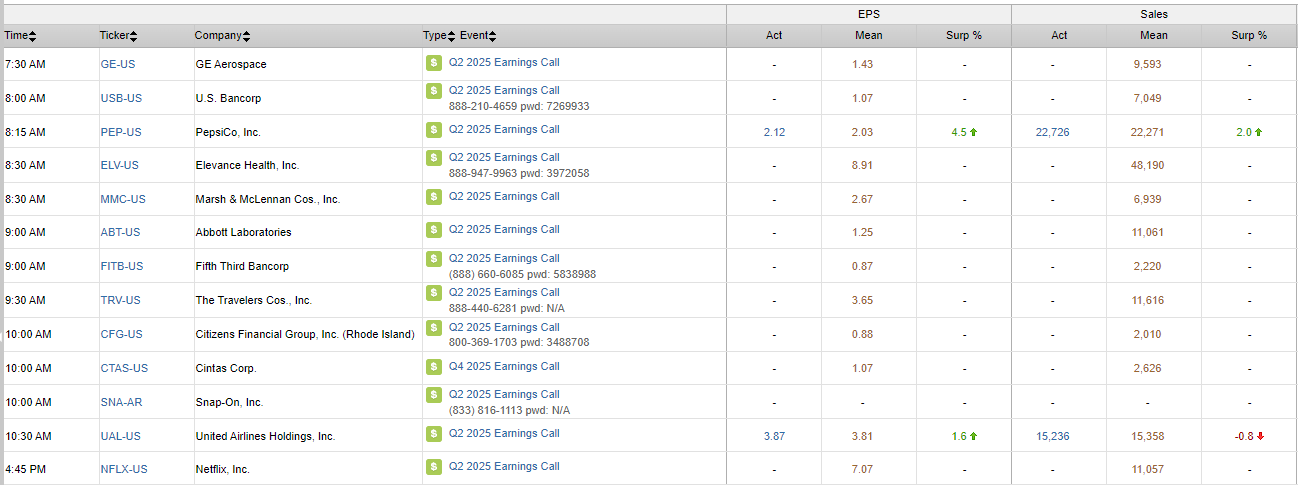Open the NFLX-US ticker link
The width and height of the screenshot is (1298, 485).
click(124, 470)
